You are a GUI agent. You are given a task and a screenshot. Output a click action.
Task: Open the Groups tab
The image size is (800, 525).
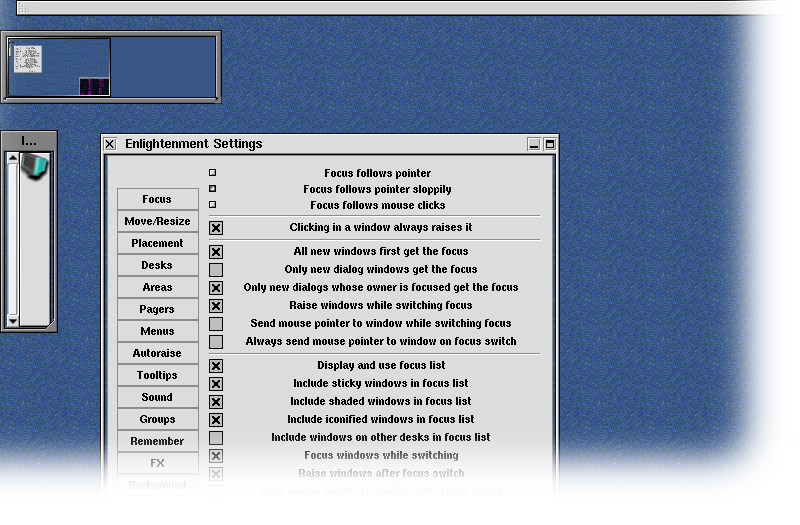[x=157, y=418]
